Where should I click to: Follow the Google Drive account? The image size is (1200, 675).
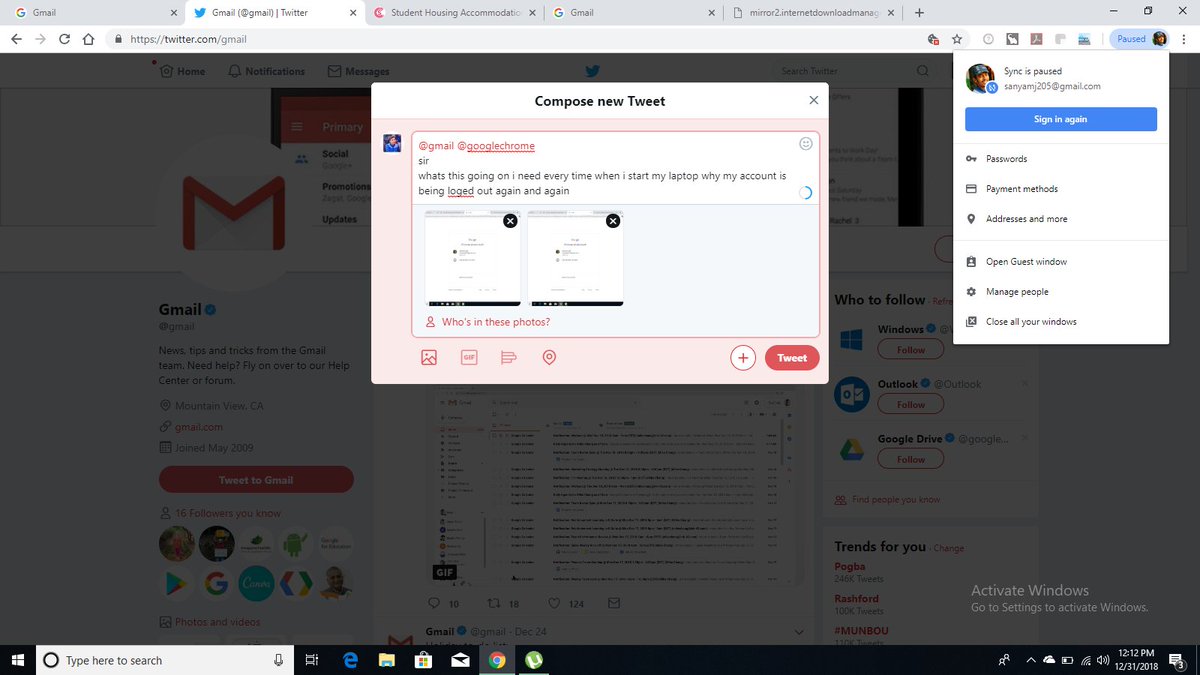[911, 460]
